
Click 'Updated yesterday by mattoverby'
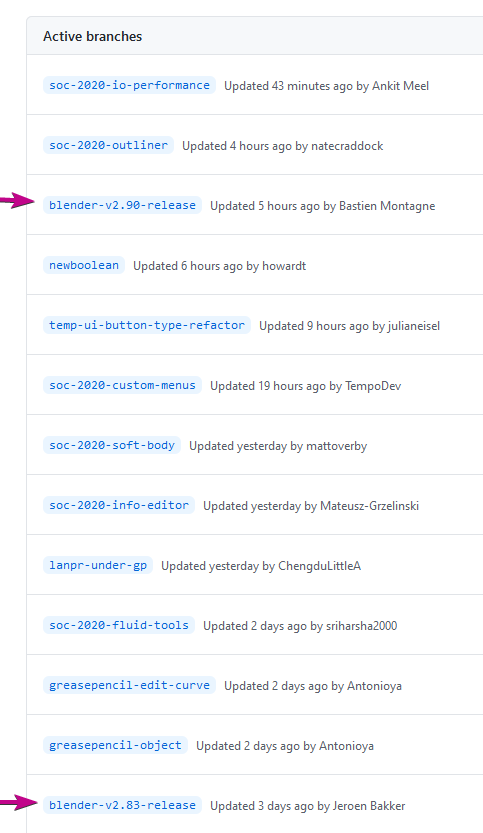278,446
